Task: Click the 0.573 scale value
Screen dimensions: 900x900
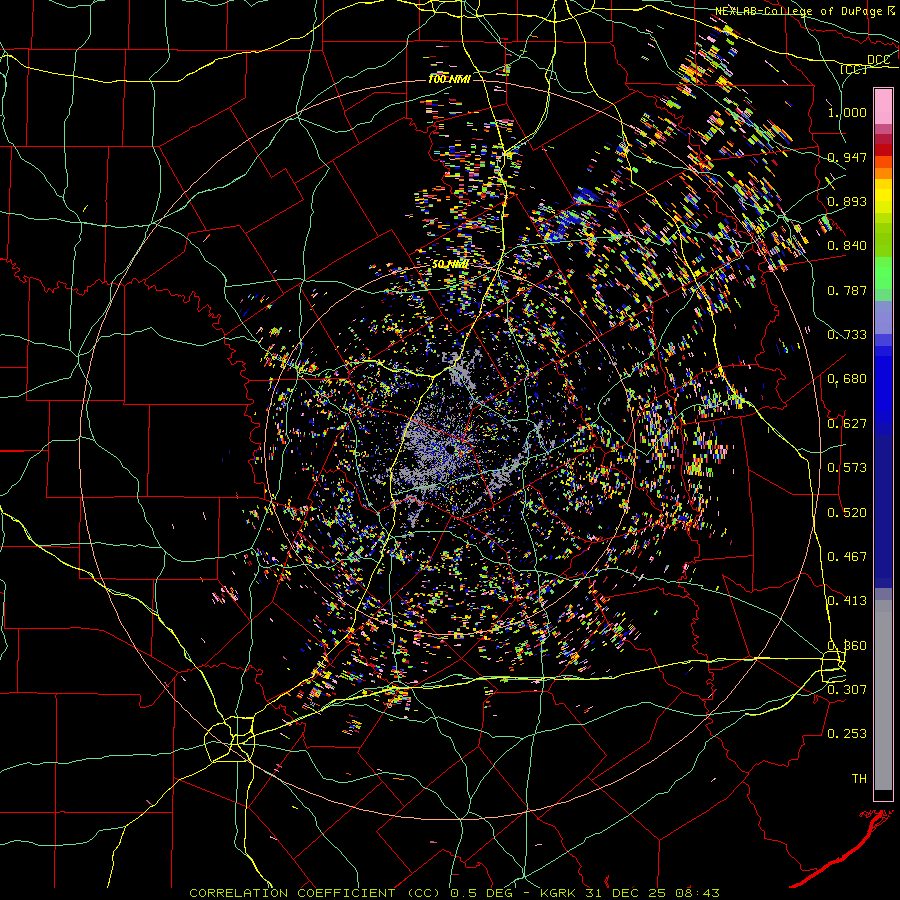Action: pos(847,467)
